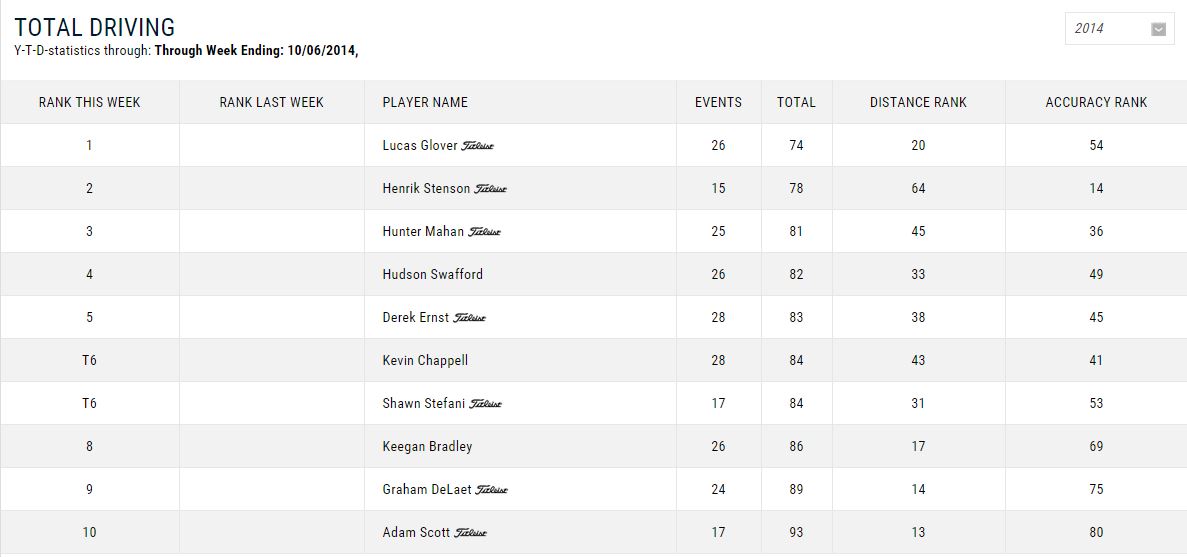The width and height of the screenshot is (1187, 557).
Task: Click Titleist logo beside Graham DeLaet
Action: (x=491, y=490)
